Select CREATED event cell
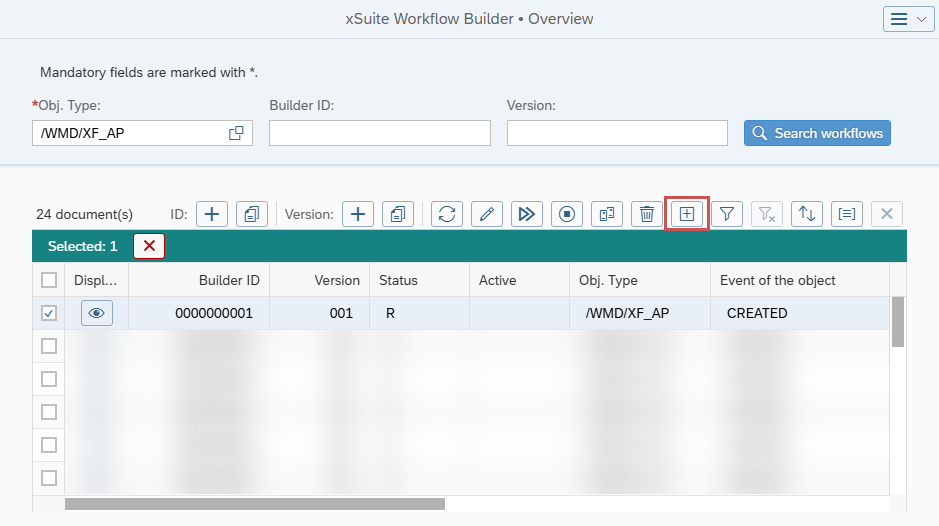This screenshot has height=526, width=939. pos(800,313)
